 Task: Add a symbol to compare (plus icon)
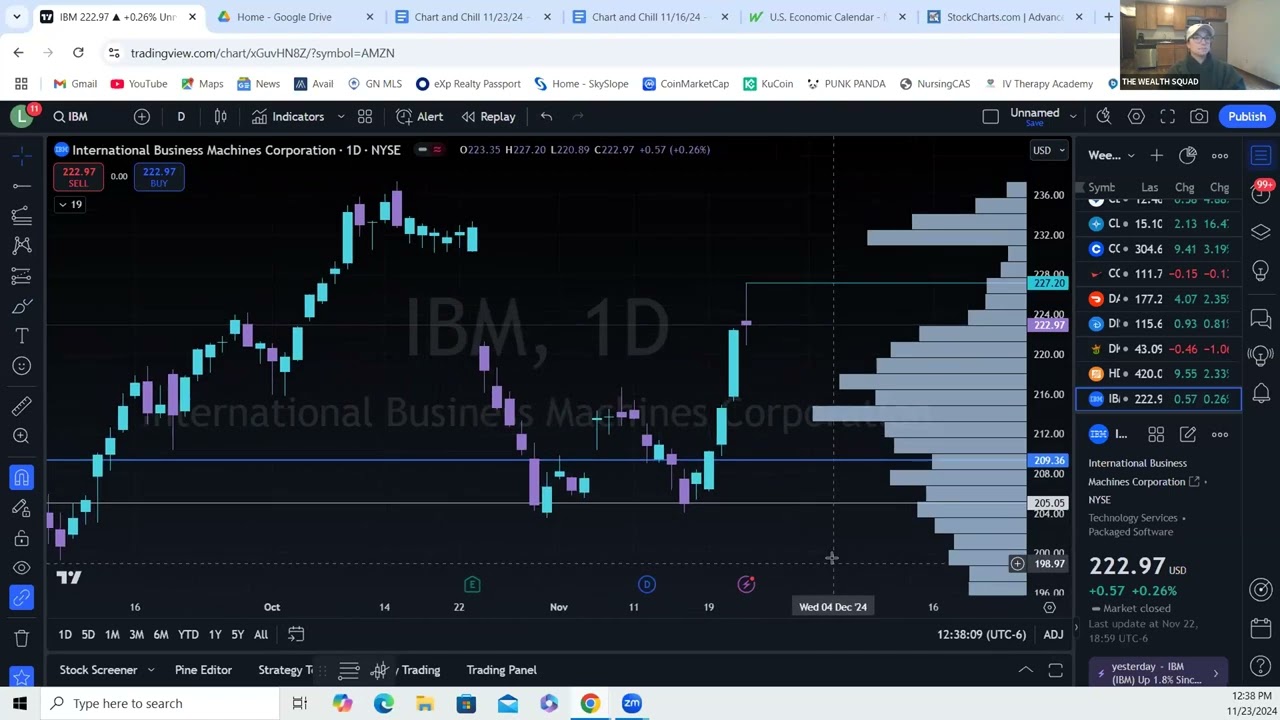tap(142, 117)
